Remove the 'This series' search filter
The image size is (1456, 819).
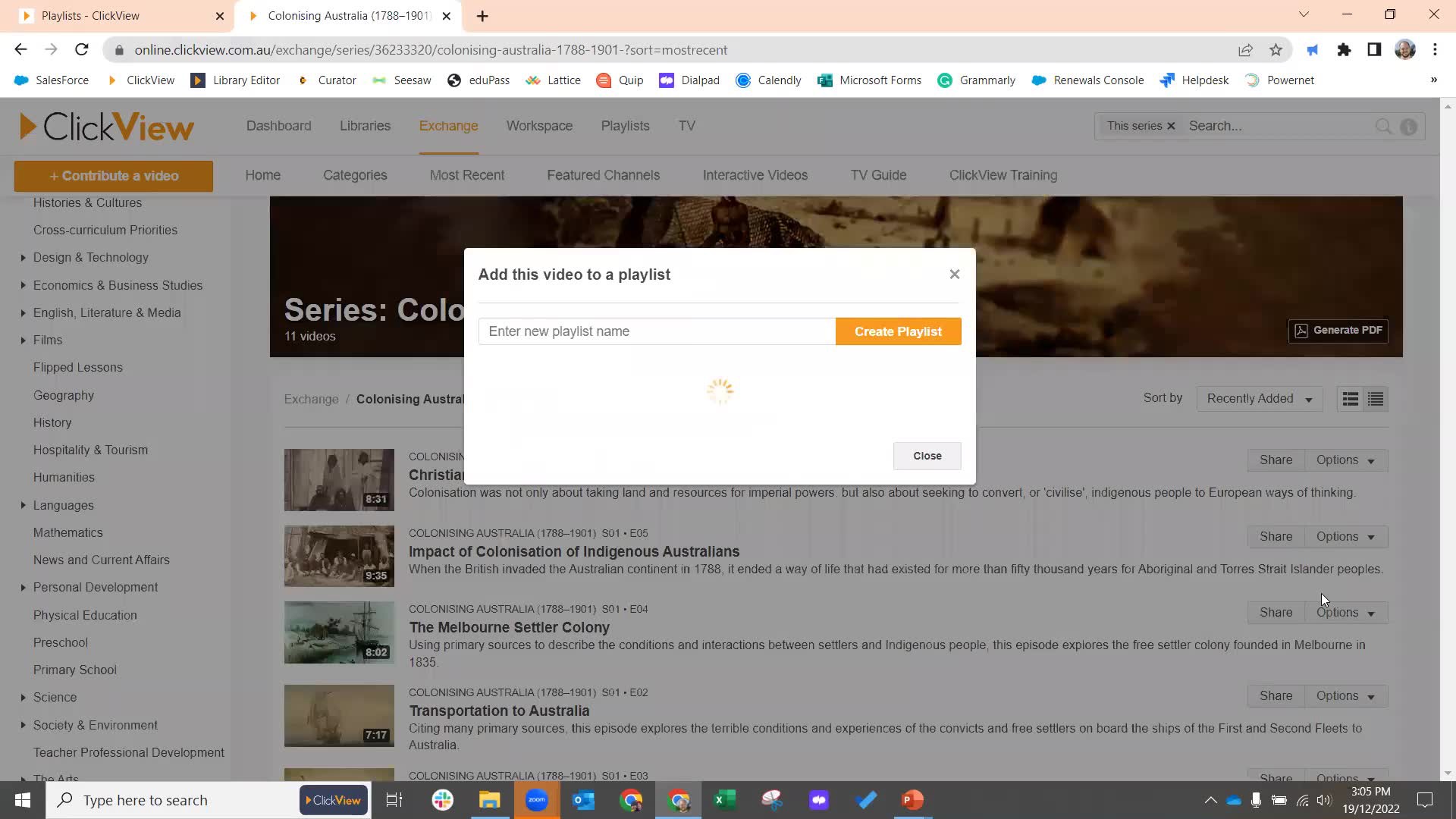[1170, 126]
